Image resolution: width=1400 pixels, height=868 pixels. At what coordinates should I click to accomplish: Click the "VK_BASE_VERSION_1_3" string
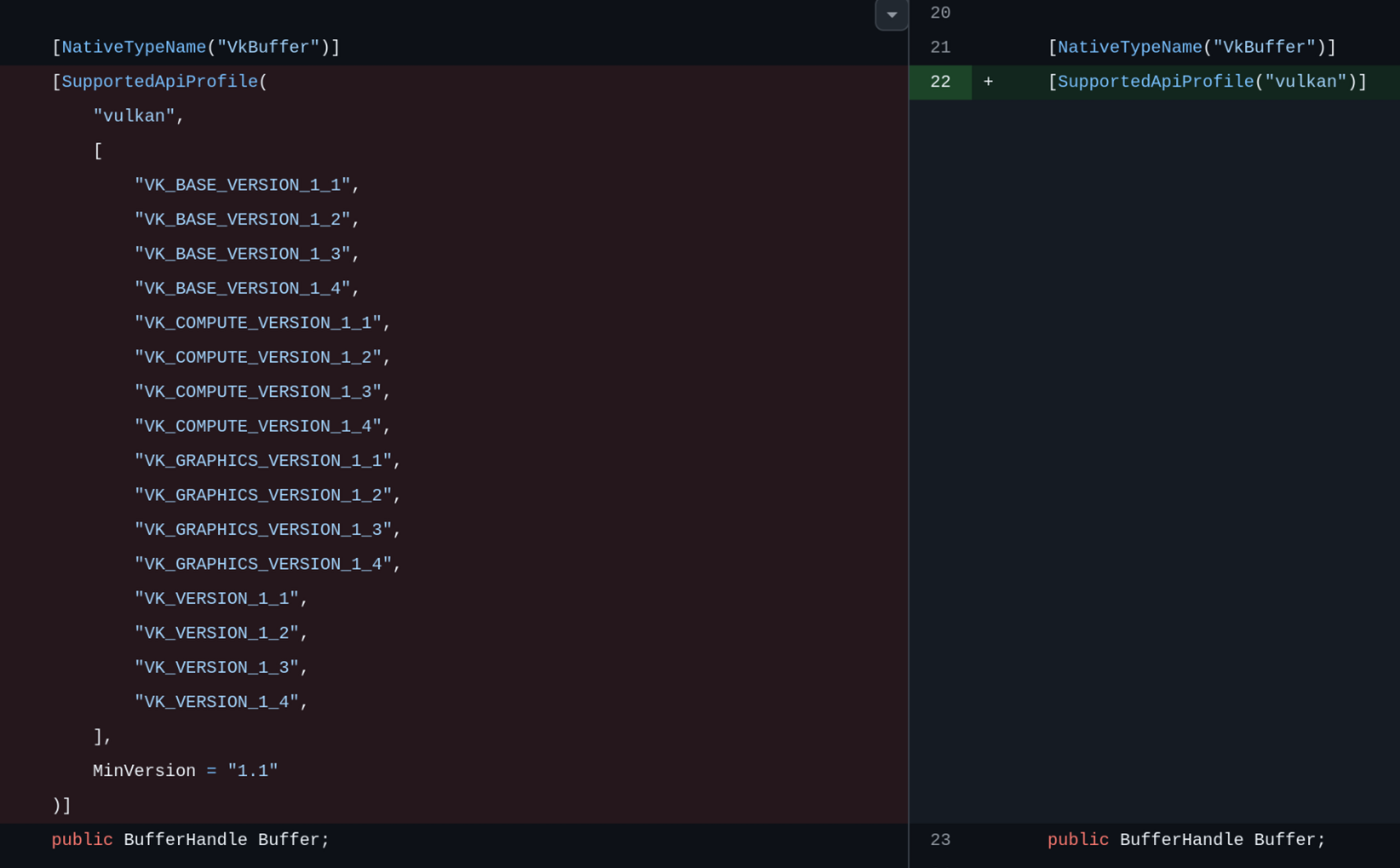(243, 254)
